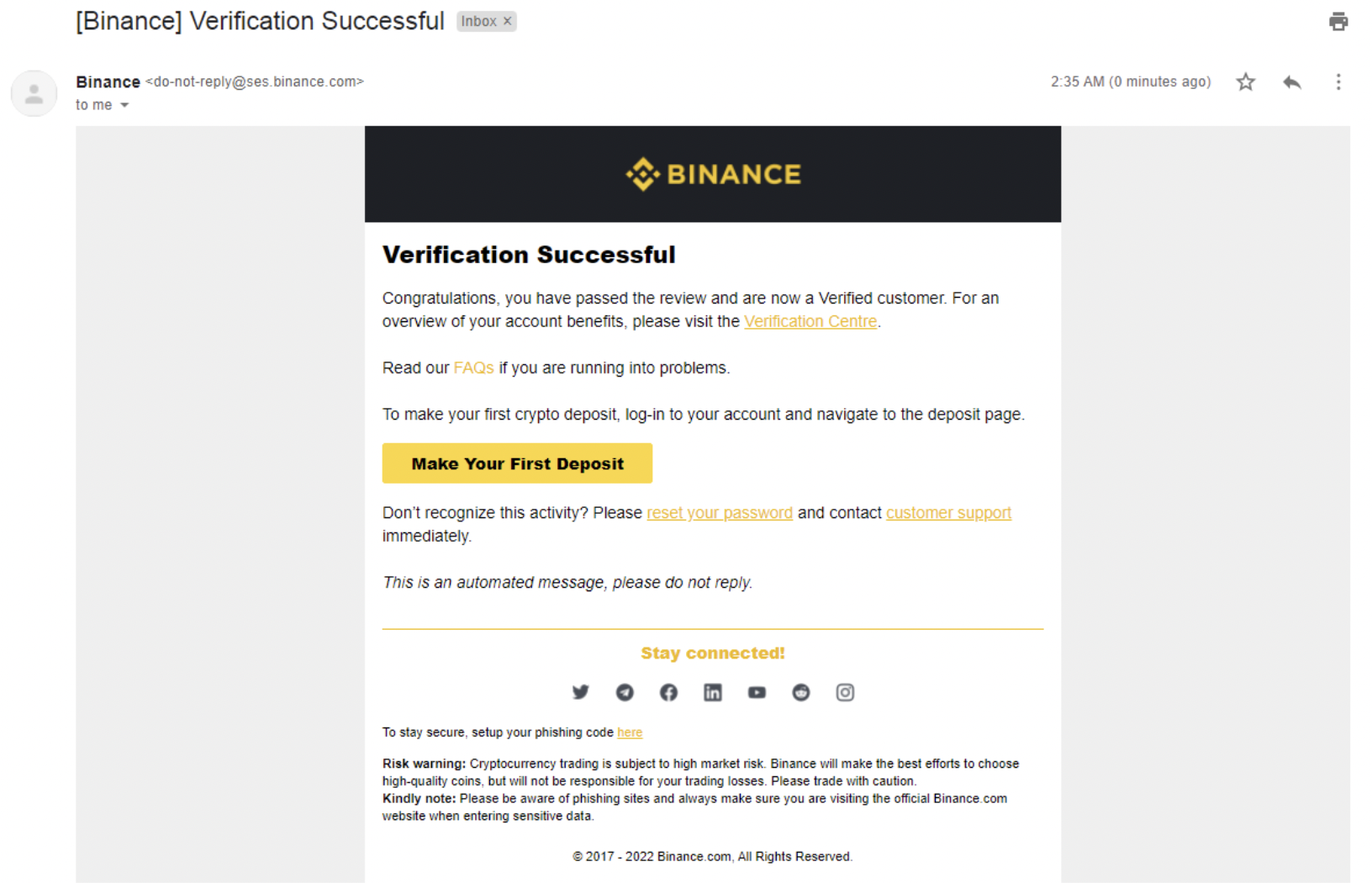Click the phishing code "here" link
1372x883 pixels.
click(x=630, y=732)
